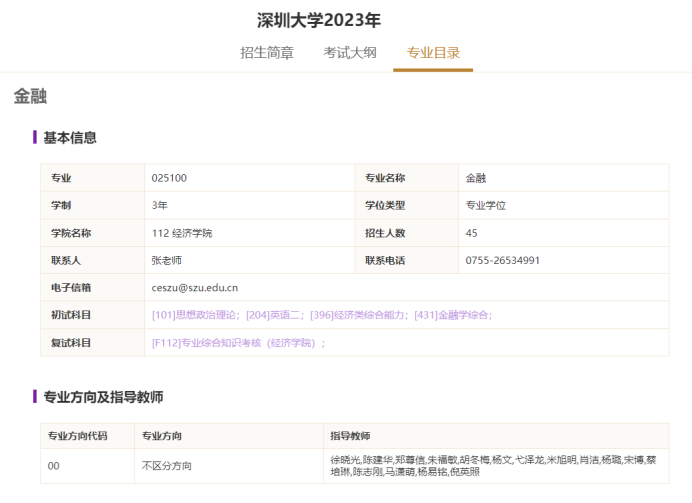This screenshot has width=692, height=503.
Task: Click the contact person 张老师
Action: click(x=167, y=260)
